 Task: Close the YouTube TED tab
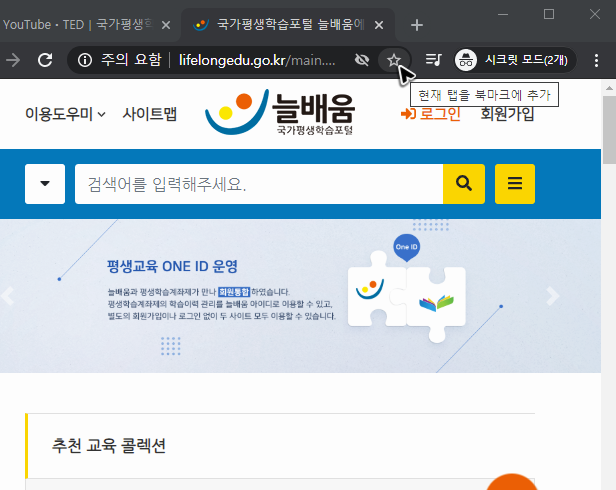pyautogui.click(x=166, y=25)
